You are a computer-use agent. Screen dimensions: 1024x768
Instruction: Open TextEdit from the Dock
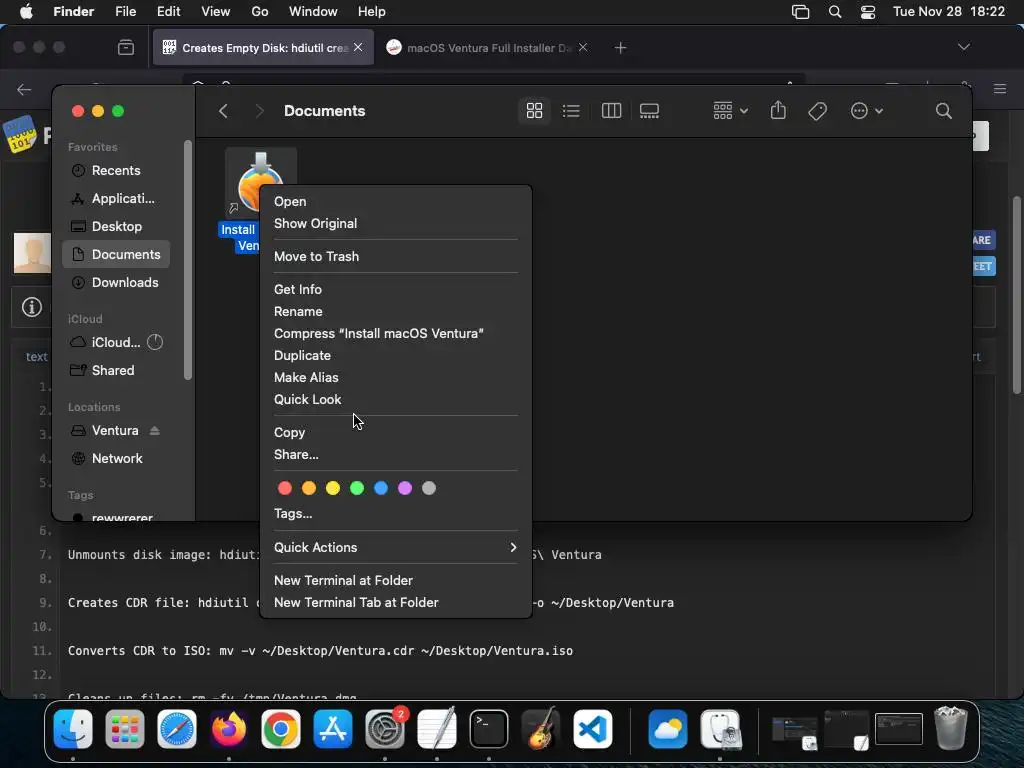coord(437,729)
